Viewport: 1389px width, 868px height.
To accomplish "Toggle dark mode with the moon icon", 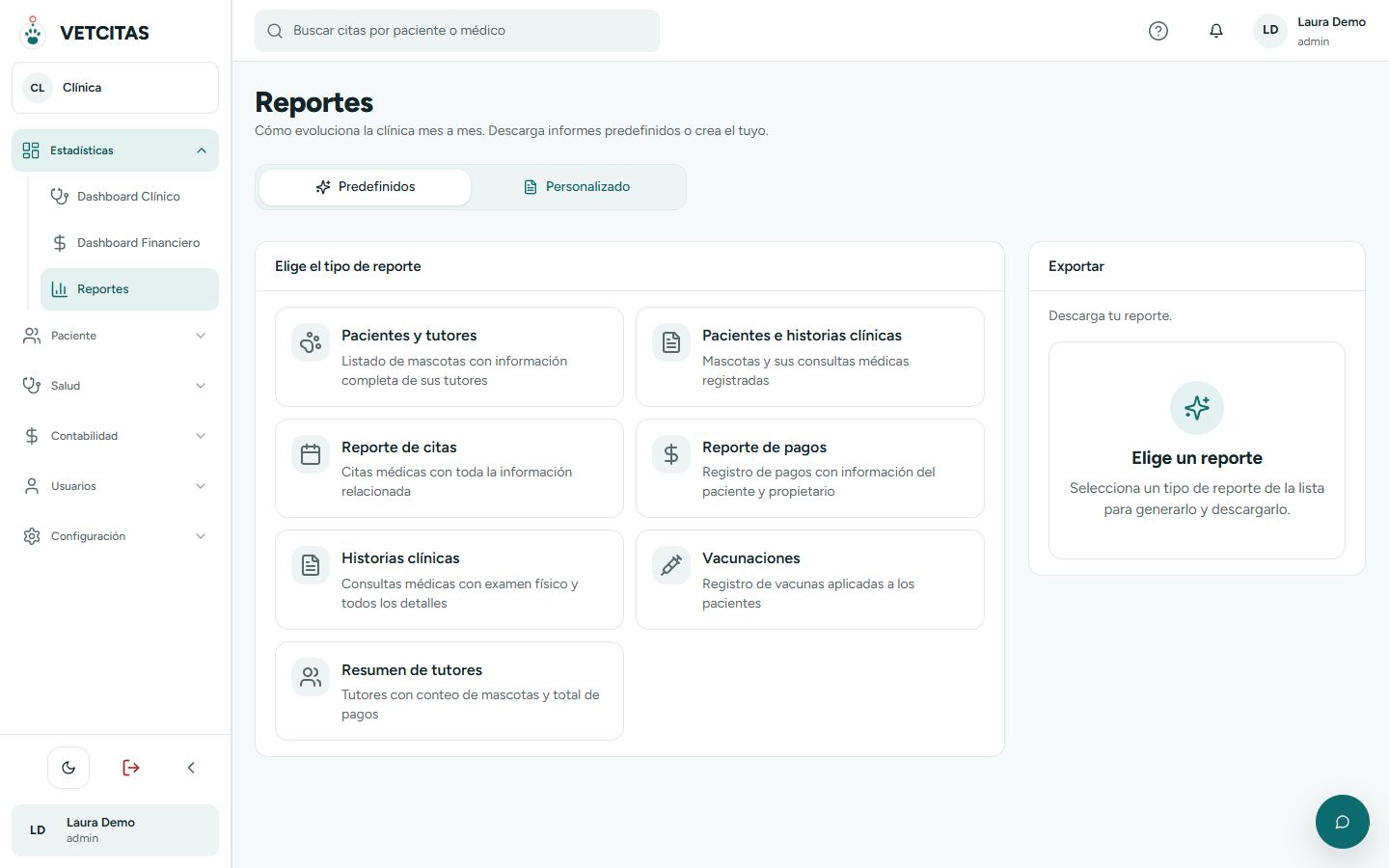I will click(x=68, y=768).
